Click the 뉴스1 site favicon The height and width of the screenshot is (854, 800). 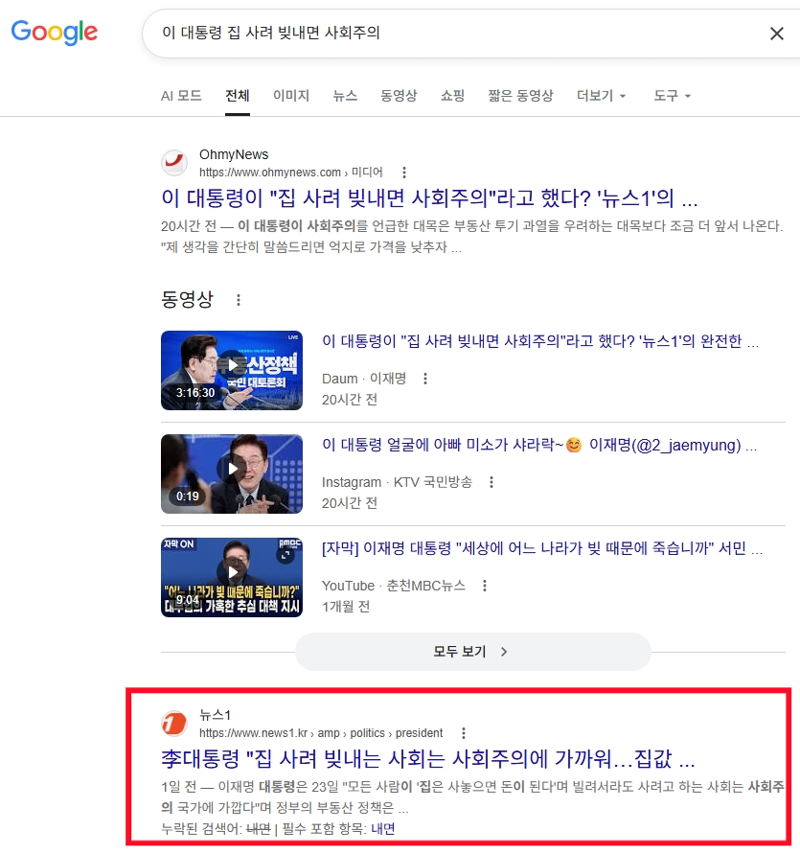click(x=174, y=723)
